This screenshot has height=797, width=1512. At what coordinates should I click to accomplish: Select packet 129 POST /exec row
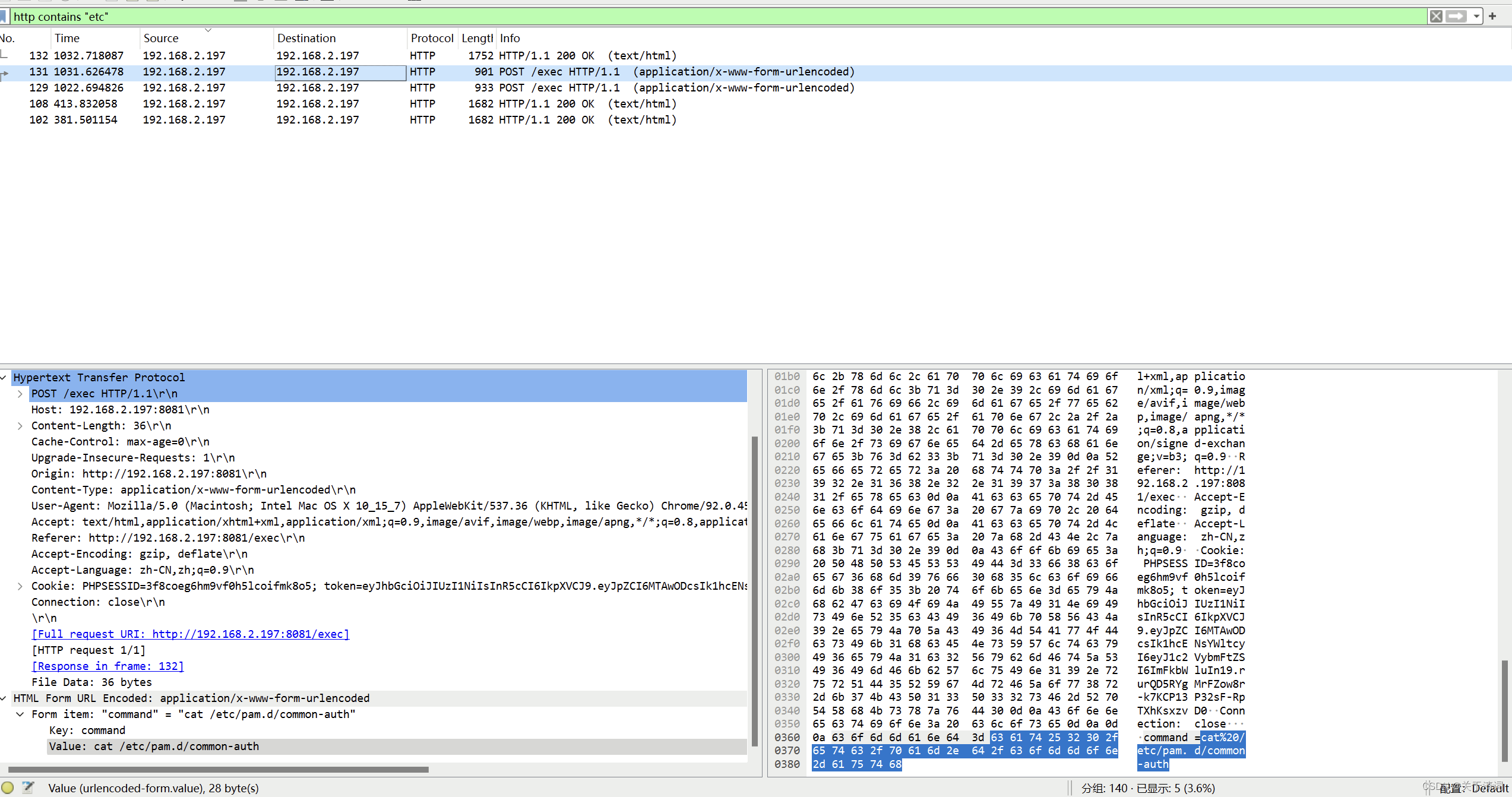coord(756,87)
